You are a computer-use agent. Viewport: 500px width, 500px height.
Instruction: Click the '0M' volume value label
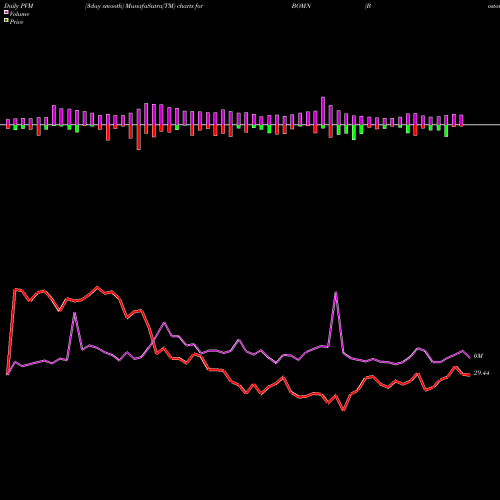(x=478, y=356)
